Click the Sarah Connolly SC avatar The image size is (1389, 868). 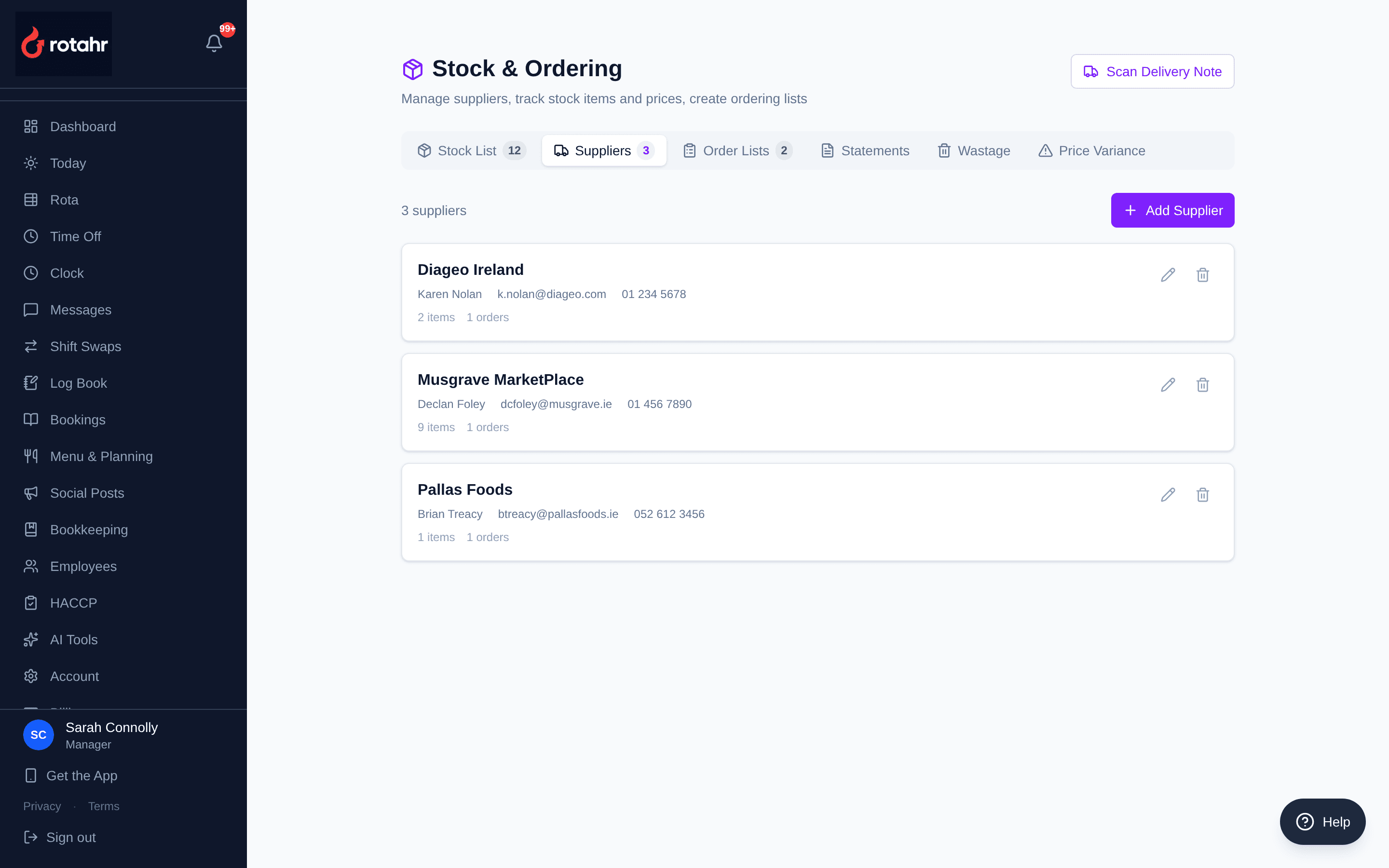pyautogui.click(x=39, y=735)
